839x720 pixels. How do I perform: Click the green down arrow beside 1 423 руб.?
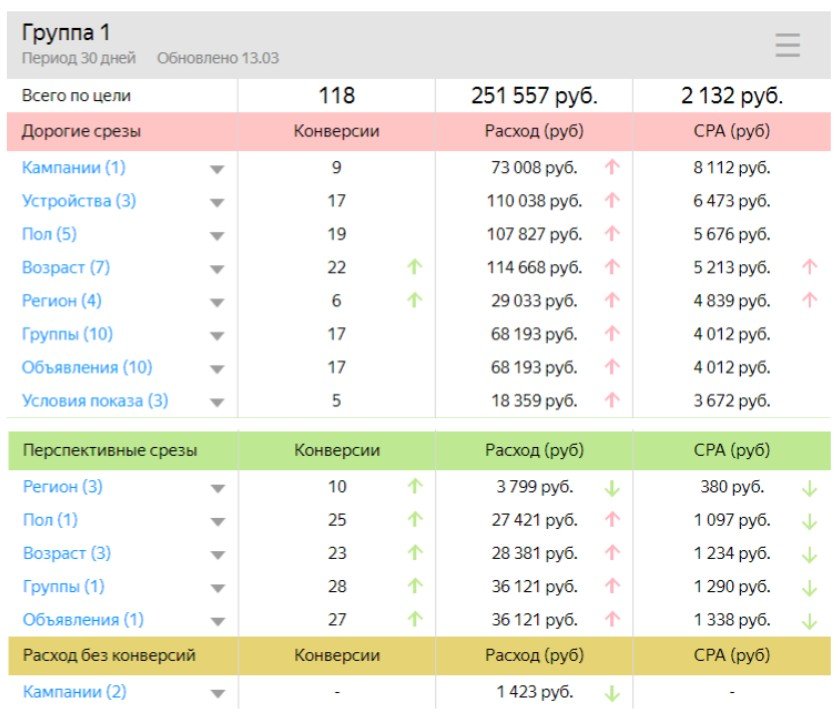[612, 692]
